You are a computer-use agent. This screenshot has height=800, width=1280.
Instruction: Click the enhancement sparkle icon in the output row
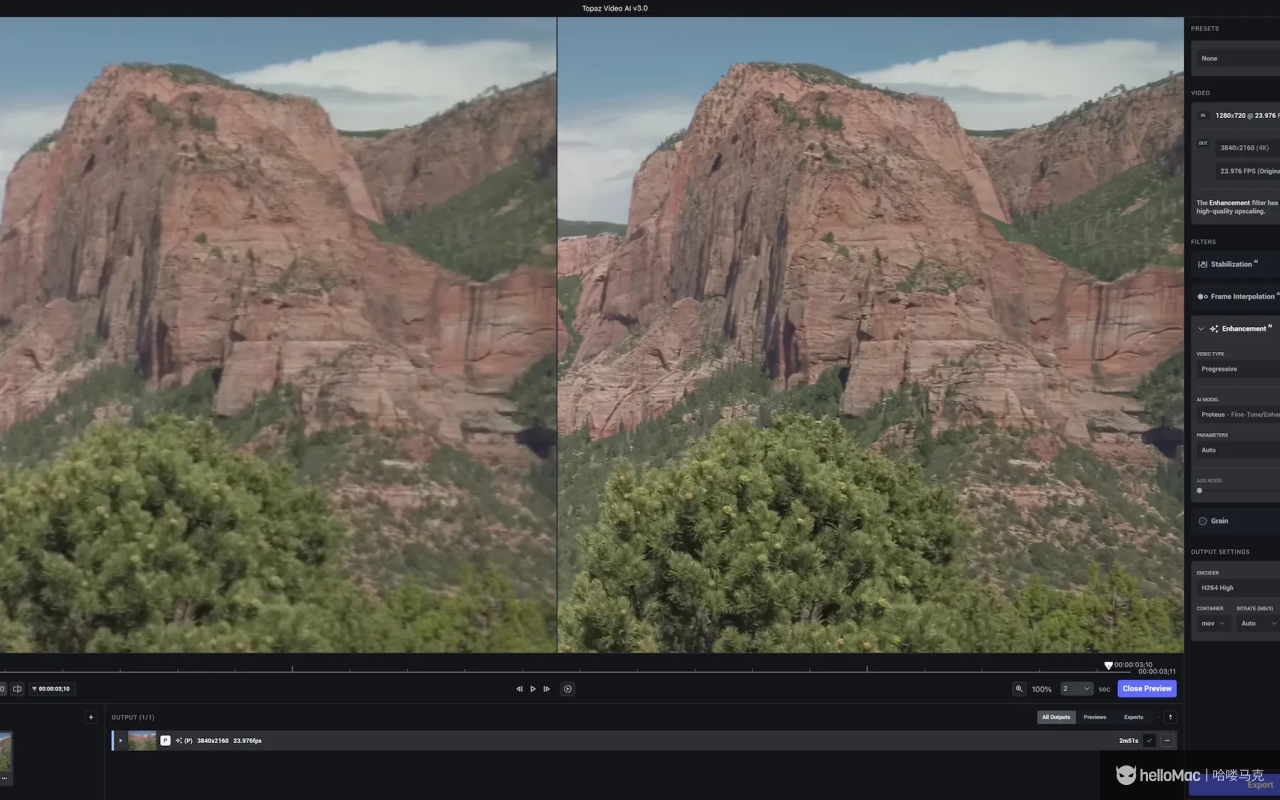[179, 741]
